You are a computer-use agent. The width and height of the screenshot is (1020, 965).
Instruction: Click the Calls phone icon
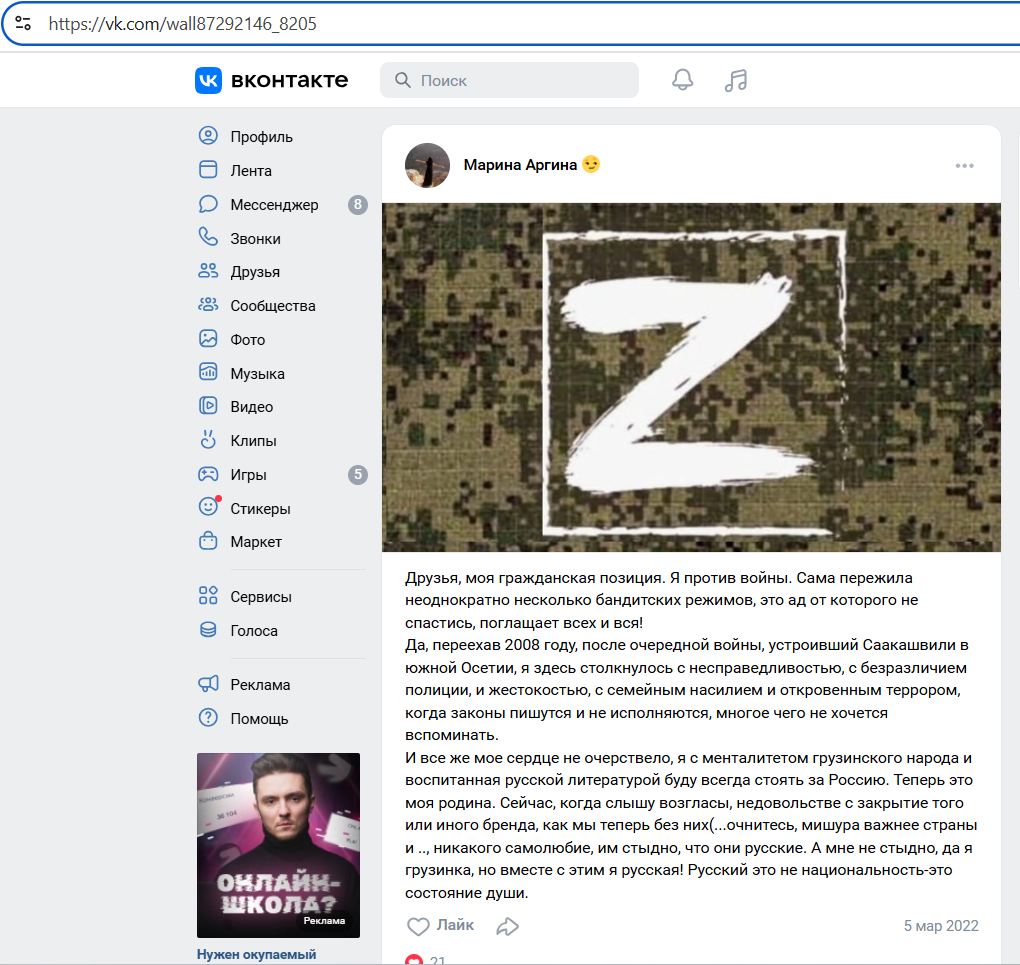208,238
